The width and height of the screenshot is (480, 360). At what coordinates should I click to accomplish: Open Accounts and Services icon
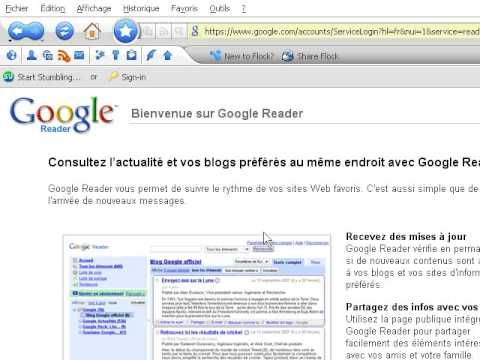coord(116,55)
